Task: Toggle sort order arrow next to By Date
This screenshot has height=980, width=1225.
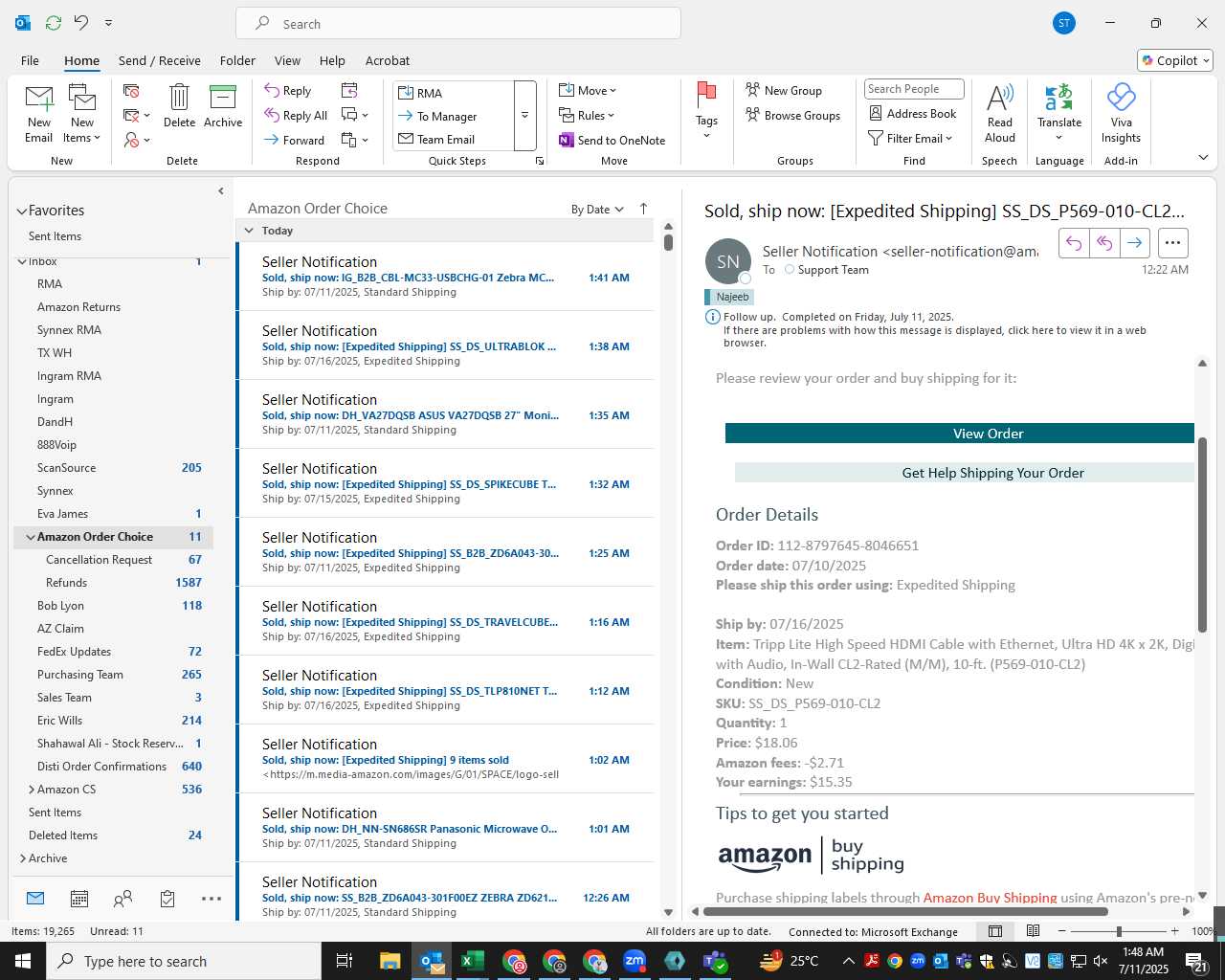Action: click(x=643, y=209)
